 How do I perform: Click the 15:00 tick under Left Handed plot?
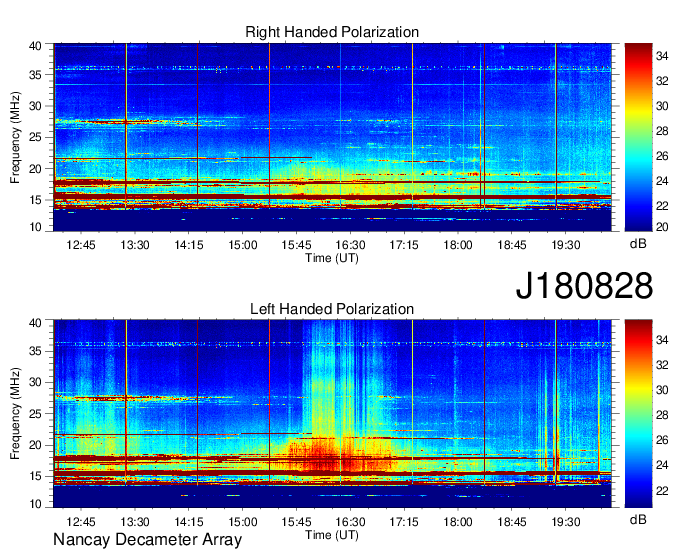point(243,522)
